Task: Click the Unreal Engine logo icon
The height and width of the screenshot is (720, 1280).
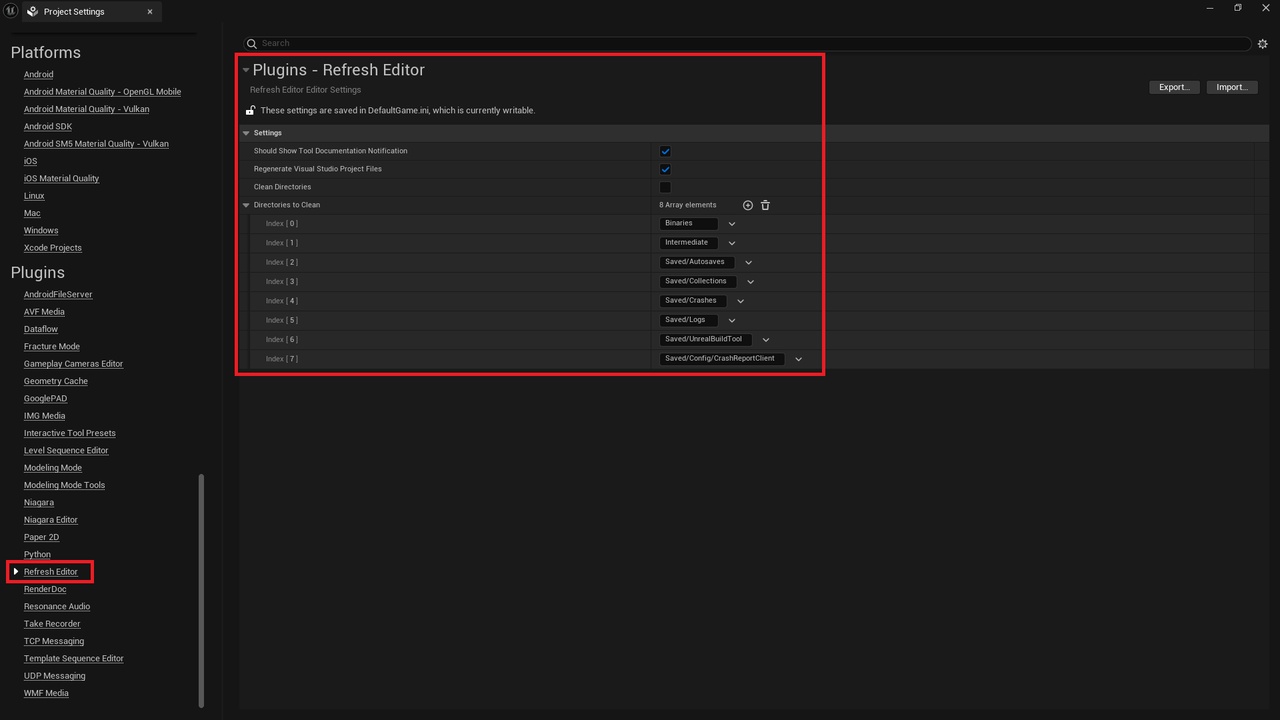Action: coord(10,11)
